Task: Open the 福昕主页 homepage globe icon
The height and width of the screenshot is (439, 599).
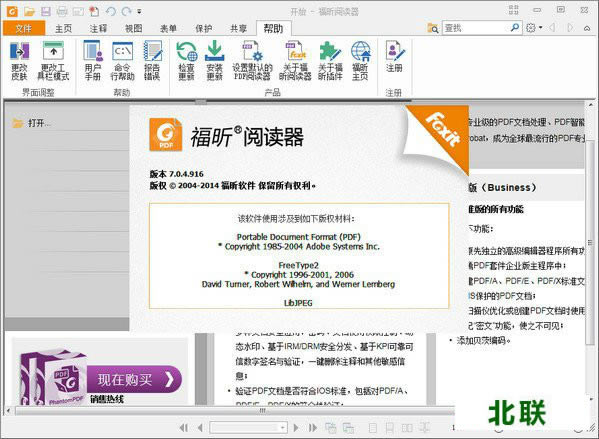Action: pos(360,61)
